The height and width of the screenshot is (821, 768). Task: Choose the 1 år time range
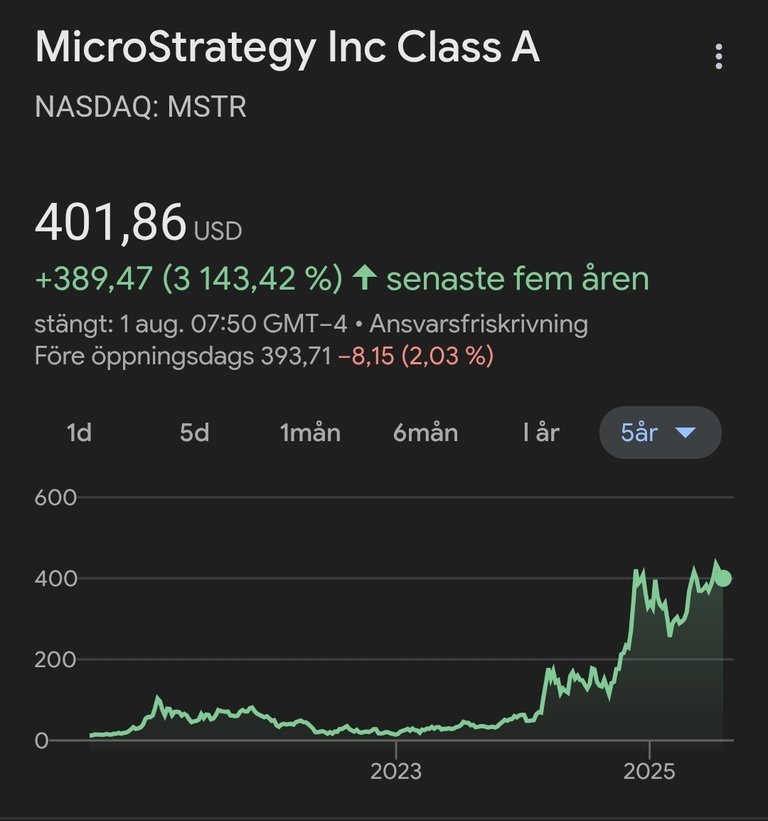[541, 432]
